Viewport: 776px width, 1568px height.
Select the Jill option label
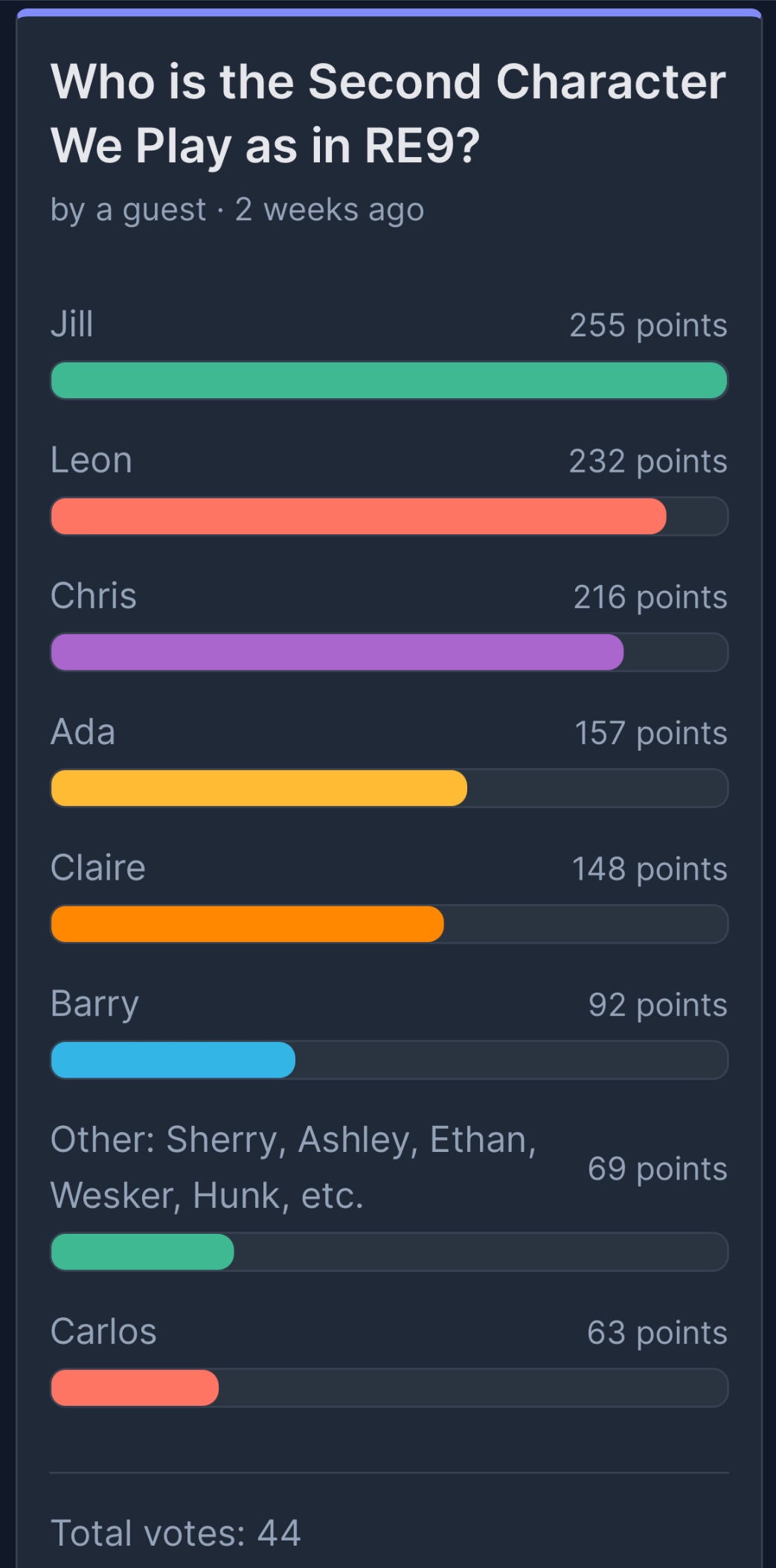(72, 324)
